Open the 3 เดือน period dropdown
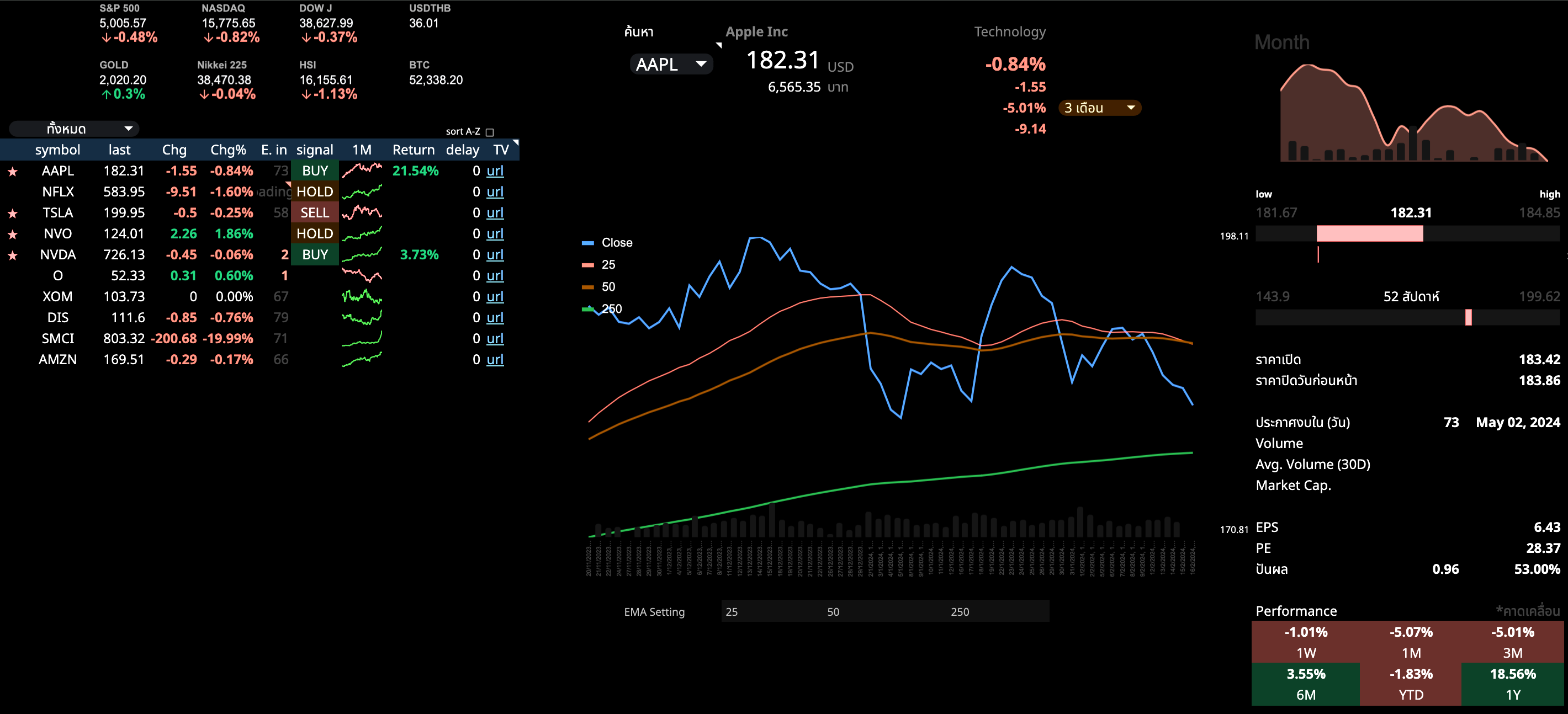Screen dimensions: 1568x714 (x=1099, y=108)
